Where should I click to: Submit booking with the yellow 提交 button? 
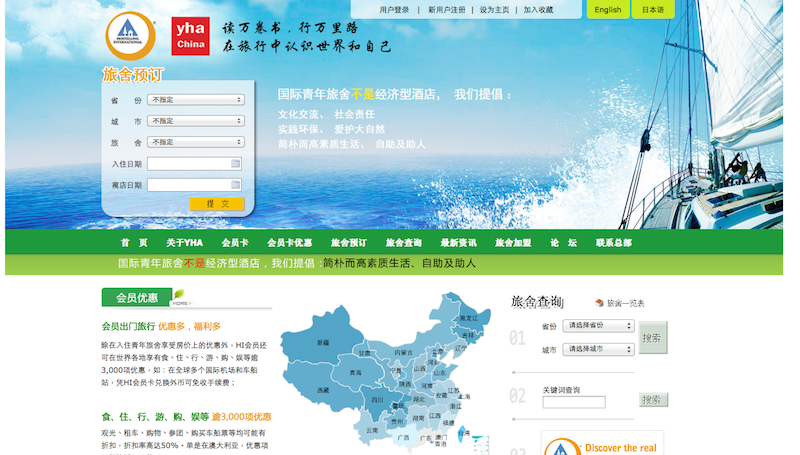tap(217, 204)
